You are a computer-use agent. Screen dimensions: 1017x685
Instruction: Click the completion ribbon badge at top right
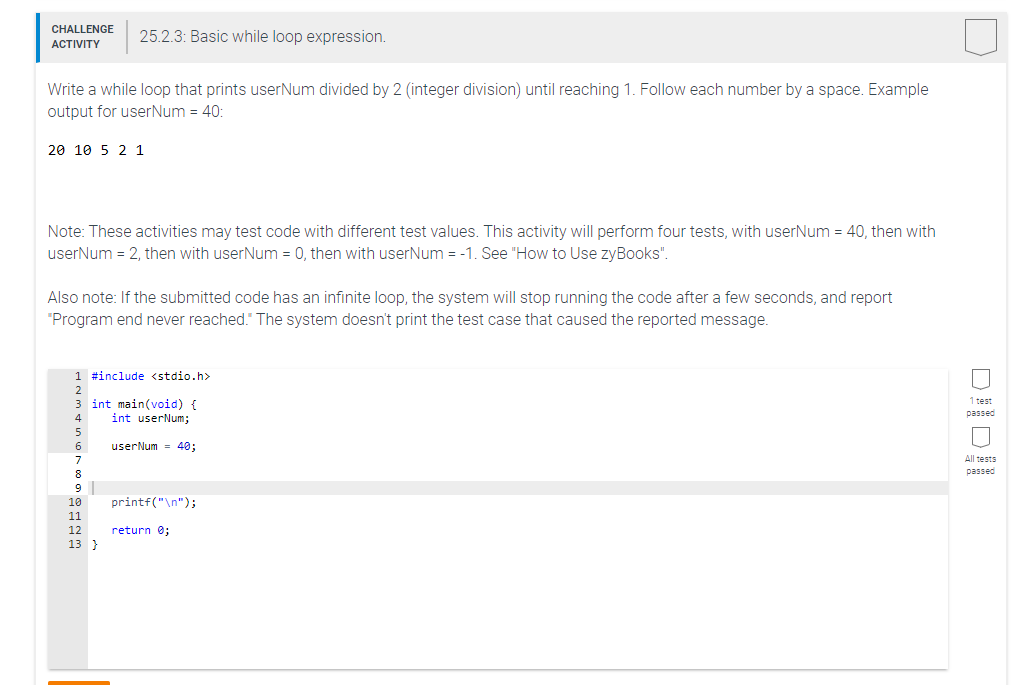[x=980, y=36]
